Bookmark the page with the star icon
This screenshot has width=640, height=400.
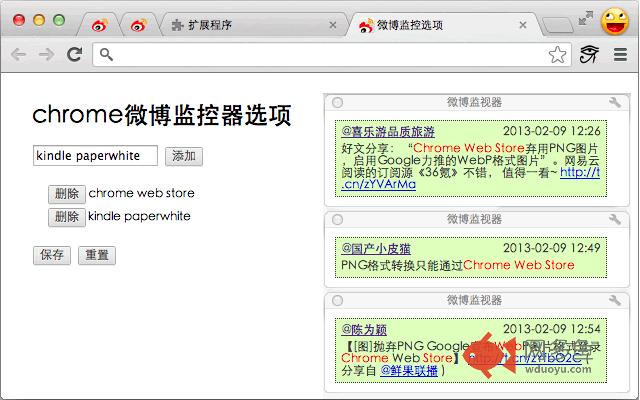coord(557,54)
